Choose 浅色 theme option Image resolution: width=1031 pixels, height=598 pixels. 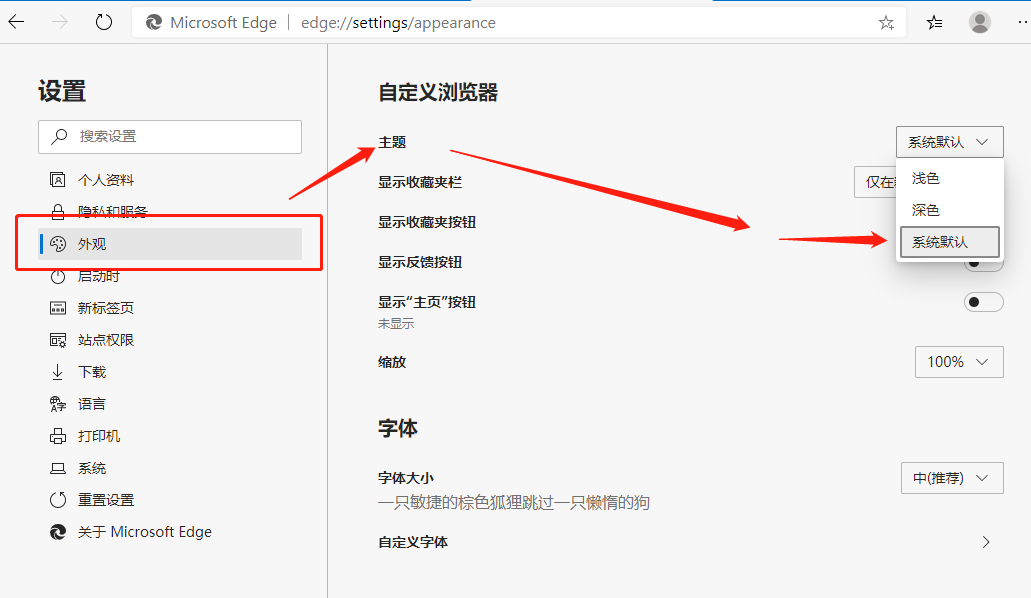tap(949, 178)
